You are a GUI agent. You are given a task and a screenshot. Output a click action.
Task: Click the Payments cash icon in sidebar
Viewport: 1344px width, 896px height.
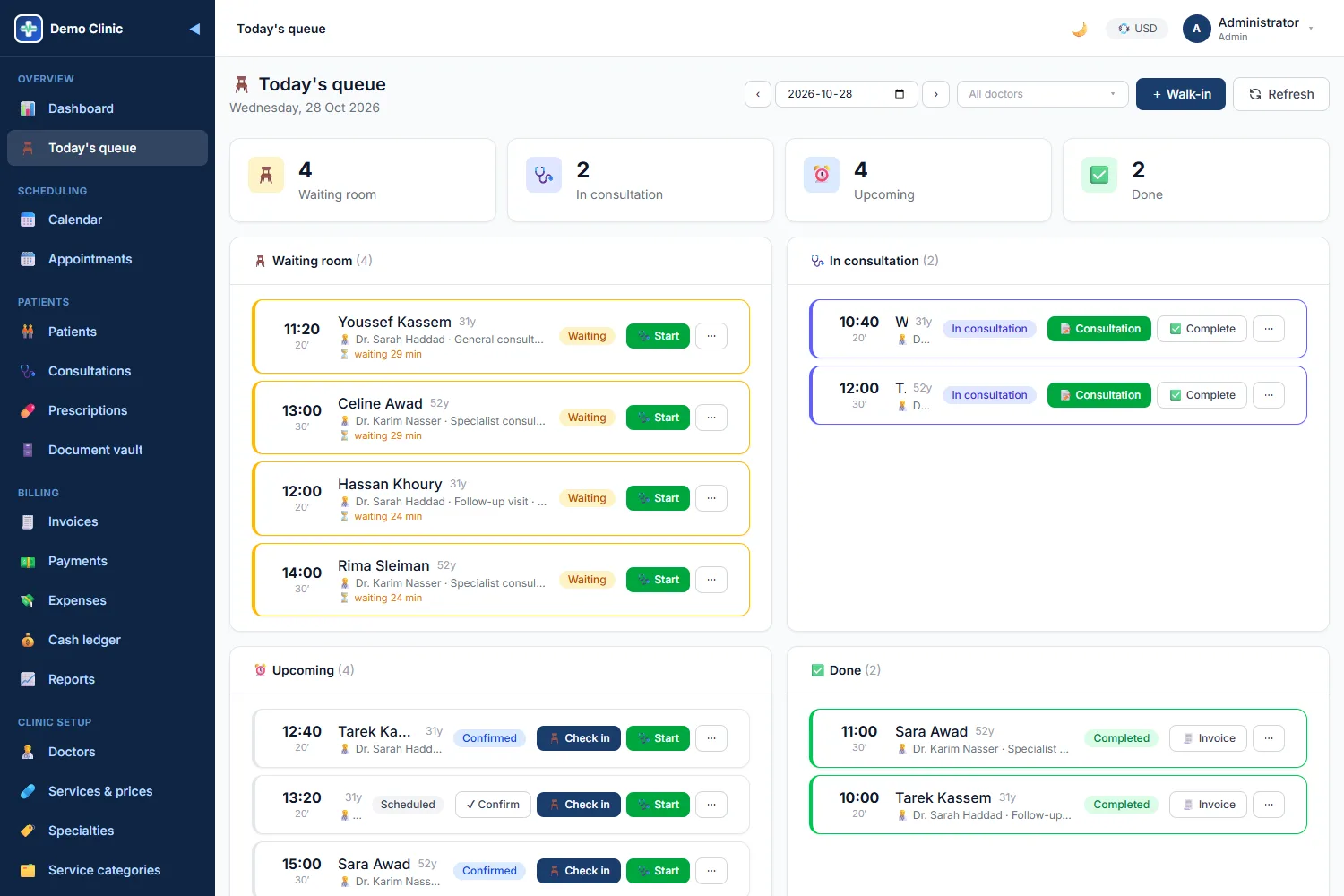tap(28, 561)
